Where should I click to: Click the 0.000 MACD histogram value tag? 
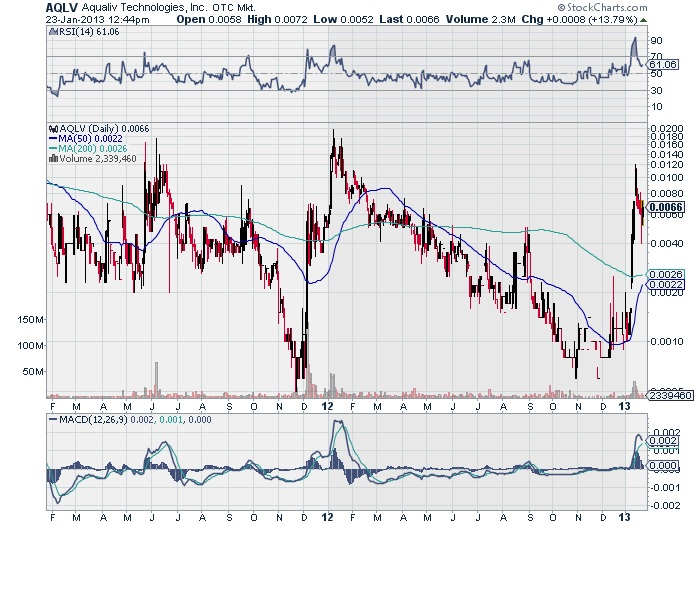click(663, 466)
